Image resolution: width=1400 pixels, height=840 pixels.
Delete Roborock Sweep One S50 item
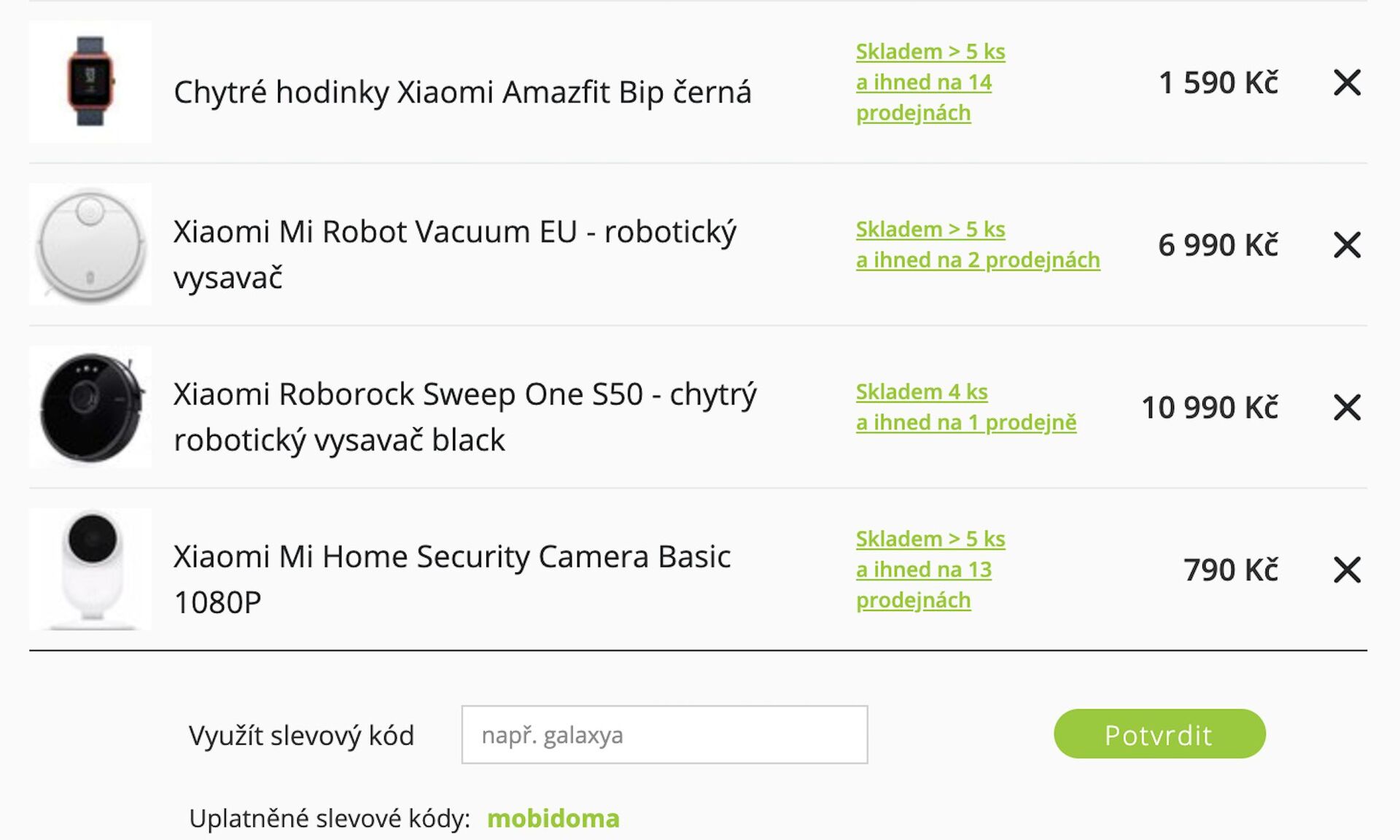(x=1347, y=408)
